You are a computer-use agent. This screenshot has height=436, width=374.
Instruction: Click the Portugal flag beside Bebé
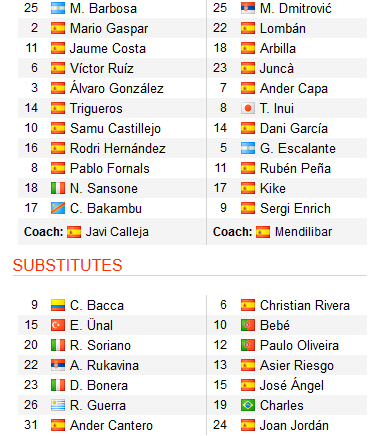(x=248, y=325)
